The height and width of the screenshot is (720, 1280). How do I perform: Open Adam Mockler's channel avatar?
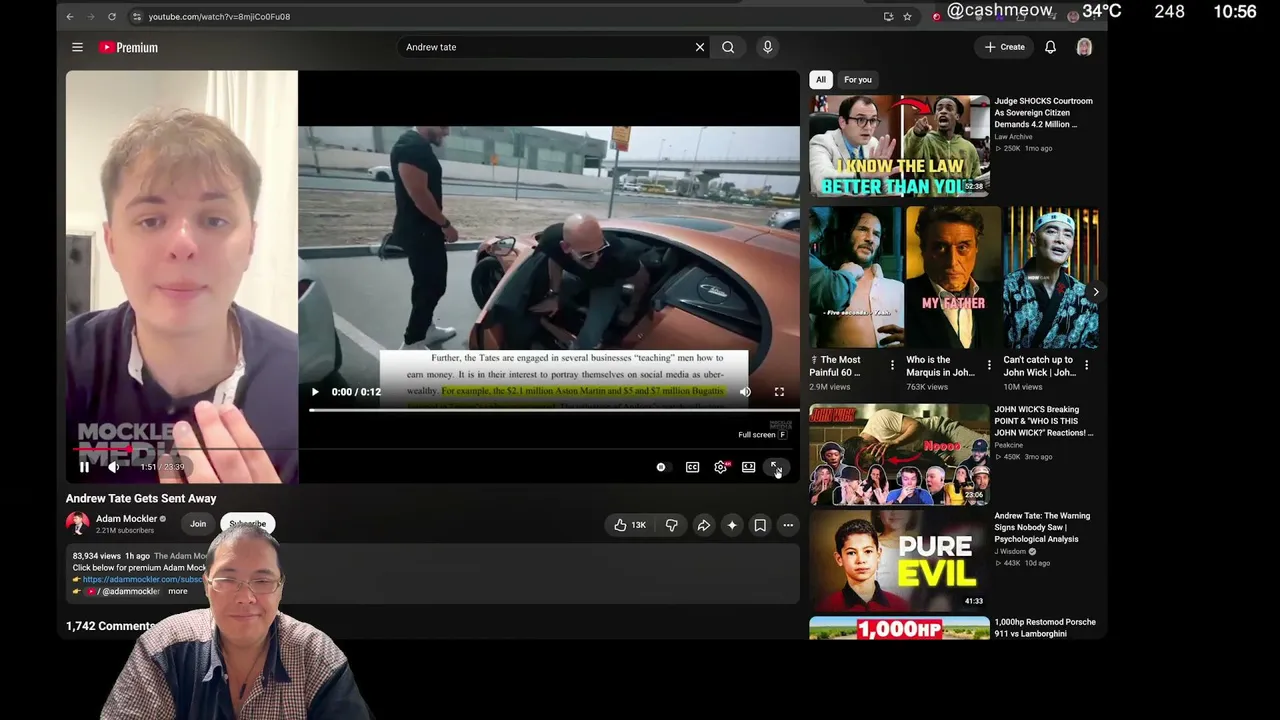click(x=77, y=524)
